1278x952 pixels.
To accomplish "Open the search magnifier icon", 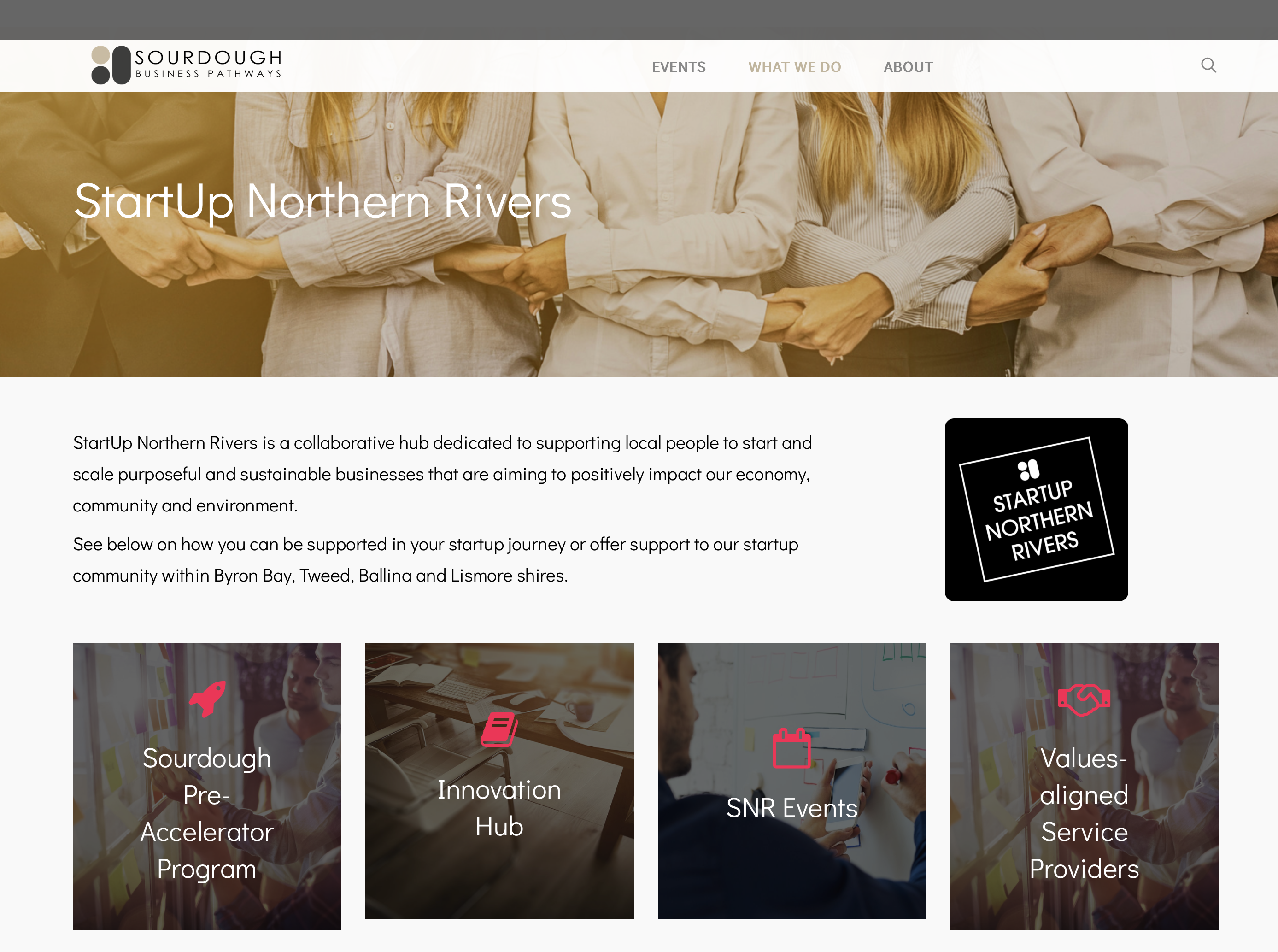I will pyautogui.click(x=1208, y=65).
